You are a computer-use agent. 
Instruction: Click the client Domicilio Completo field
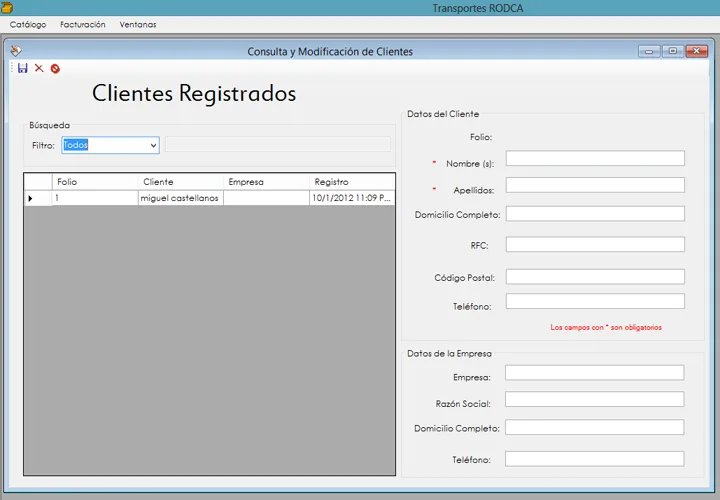coord(595,213)
